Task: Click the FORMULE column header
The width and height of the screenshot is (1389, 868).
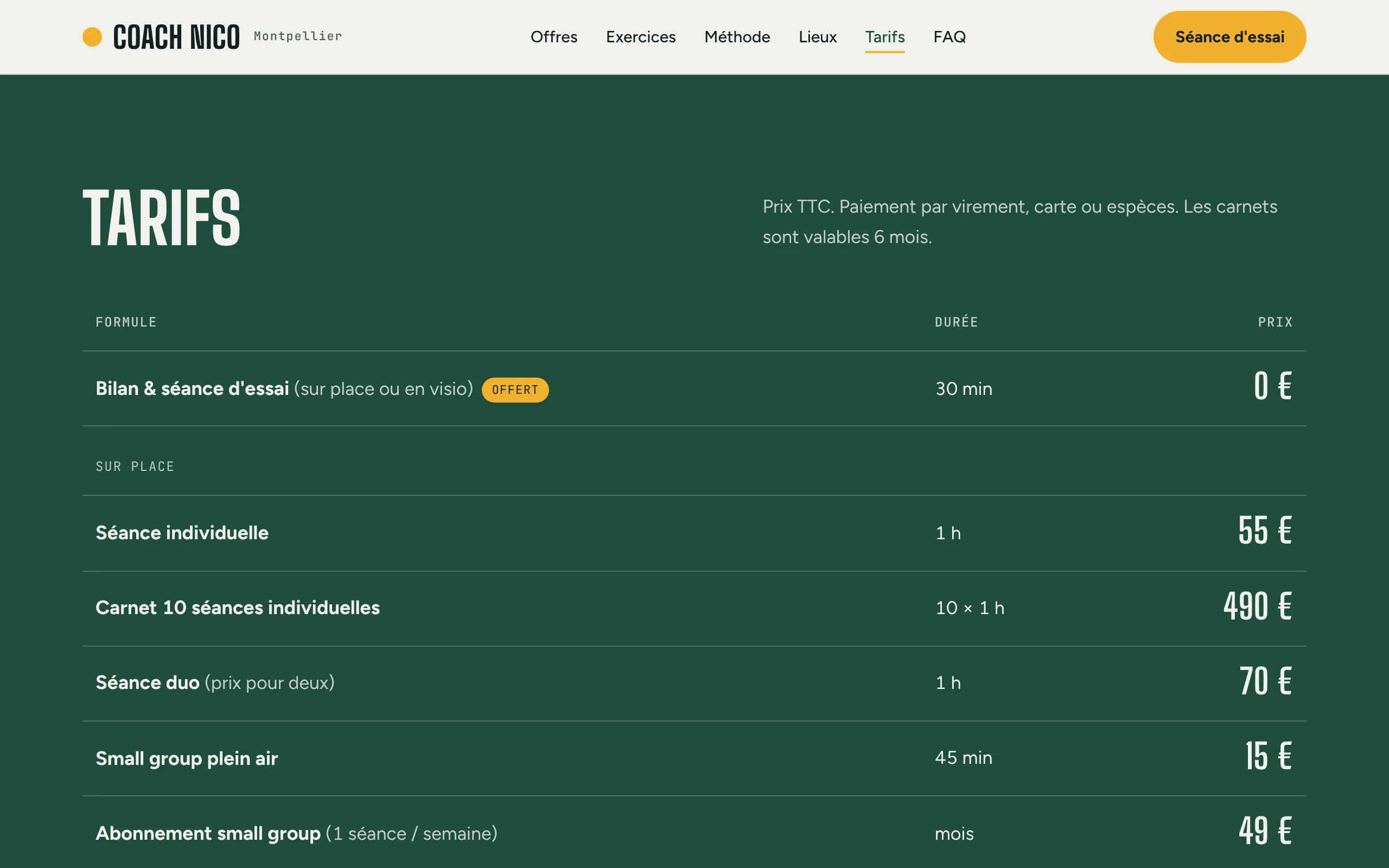Action: pyautogui.click(x=126, y=322)
